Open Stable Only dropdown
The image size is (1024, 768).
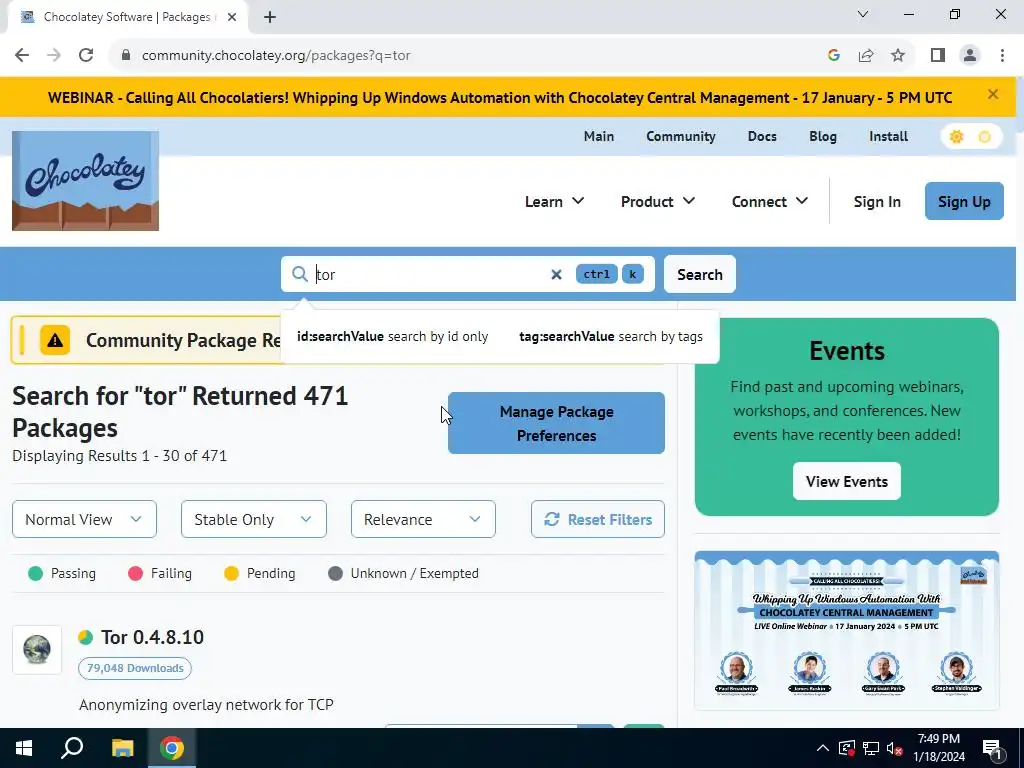tap(253, 519)
